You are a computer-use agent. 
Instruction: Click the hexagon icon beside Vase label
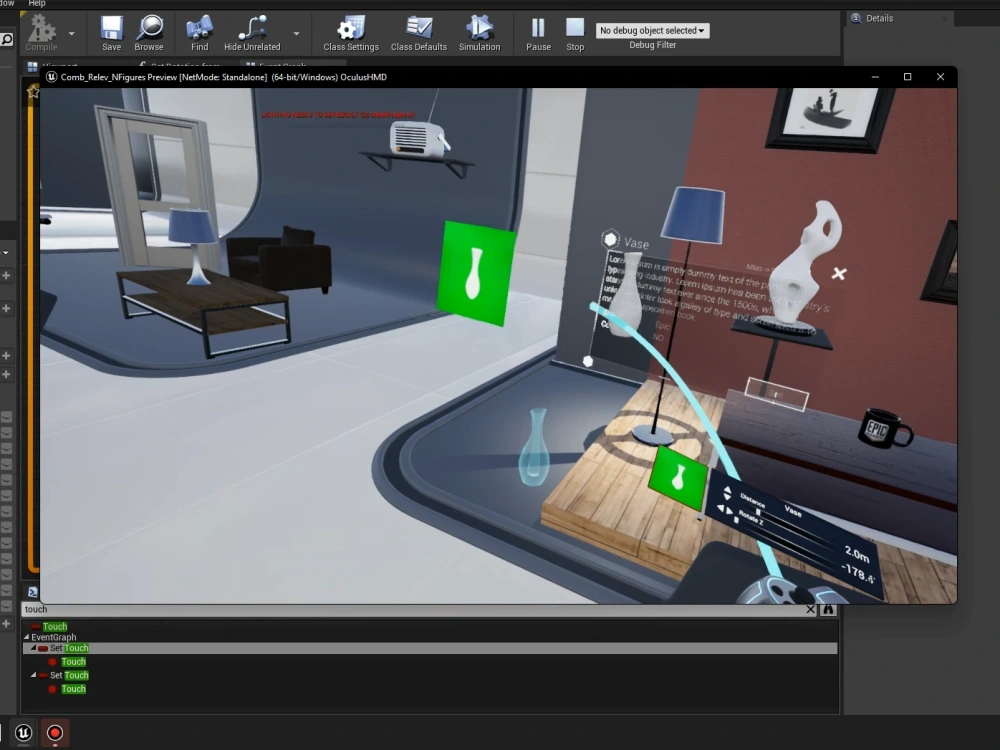point(610,239)
